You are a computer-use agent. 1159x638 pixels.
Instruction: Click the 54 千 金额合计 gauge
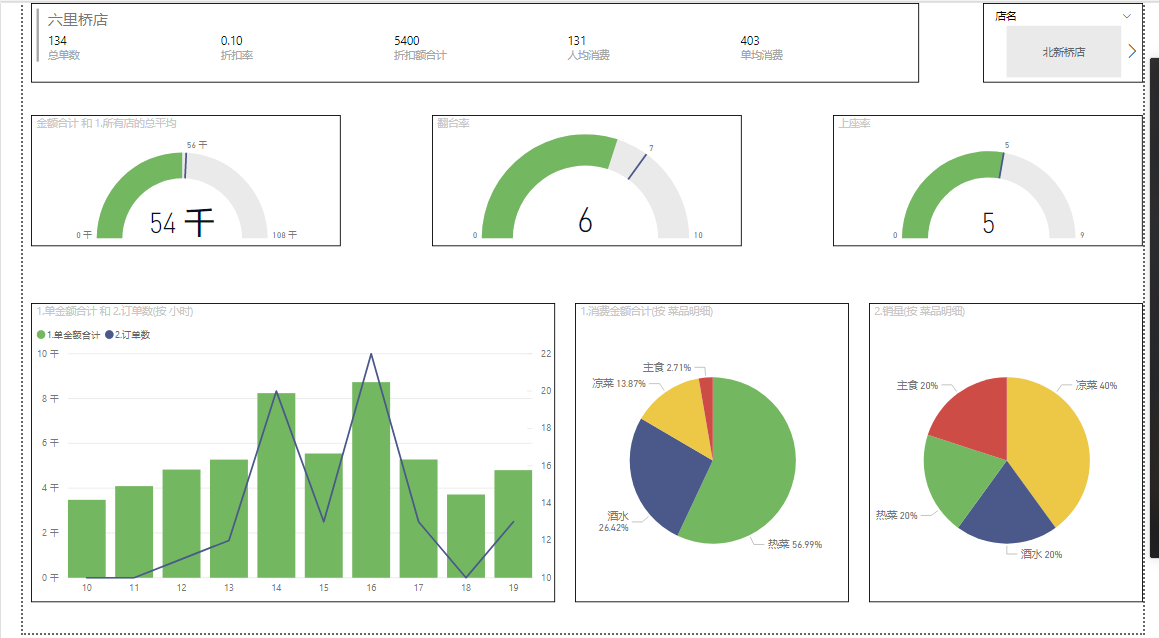pos(186,180)
